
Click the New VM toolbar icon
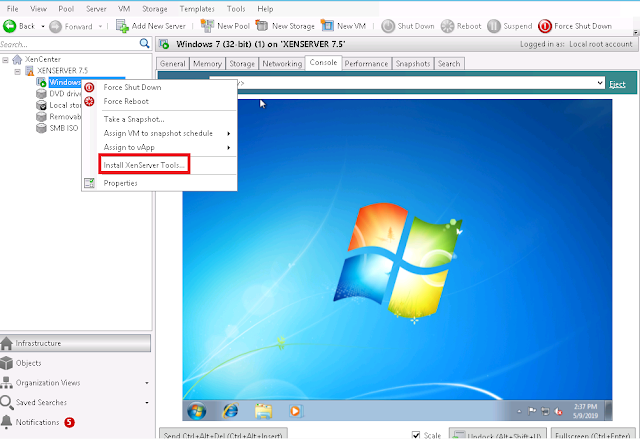[x=327, y=26]
